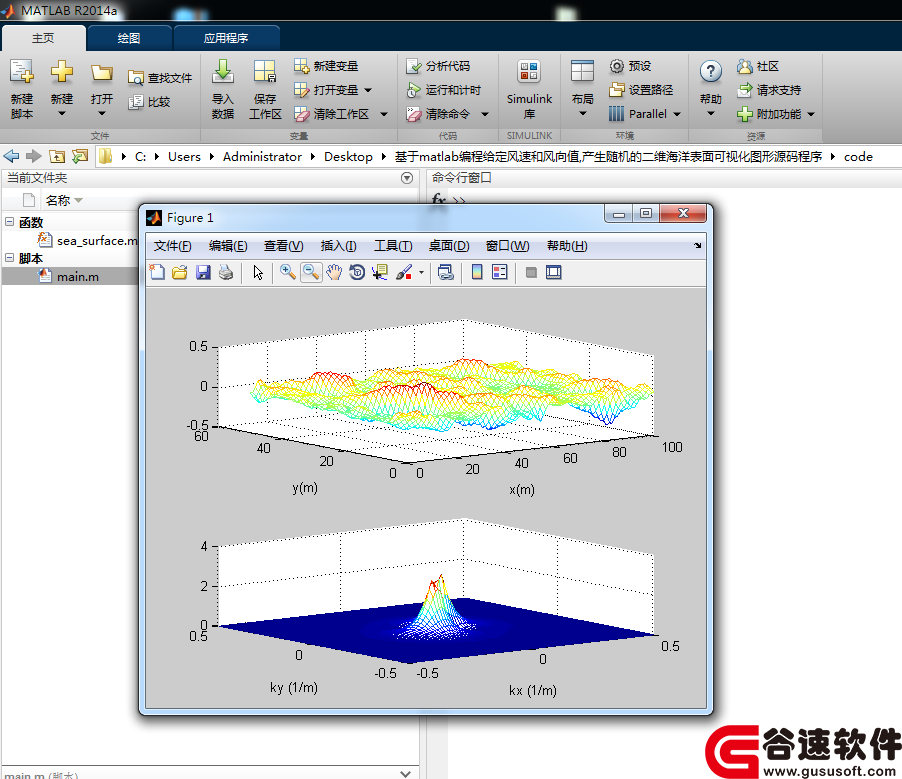902x779 pixels.
Task: Click 名称 column header to sort
Action: click(x=58, y=200)
